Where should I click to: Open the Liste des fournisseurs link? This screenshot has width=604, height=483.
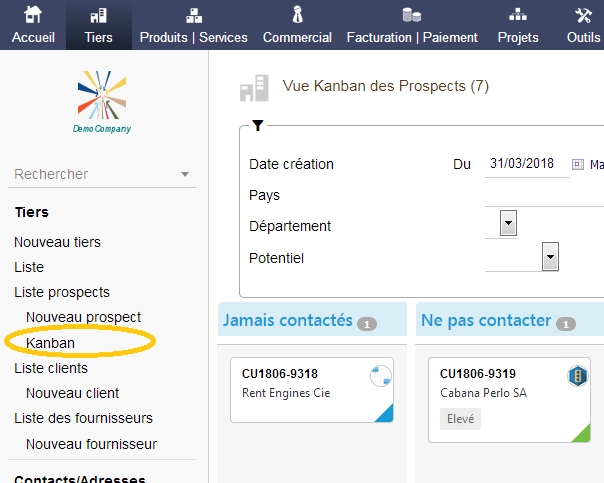point(83,418)
